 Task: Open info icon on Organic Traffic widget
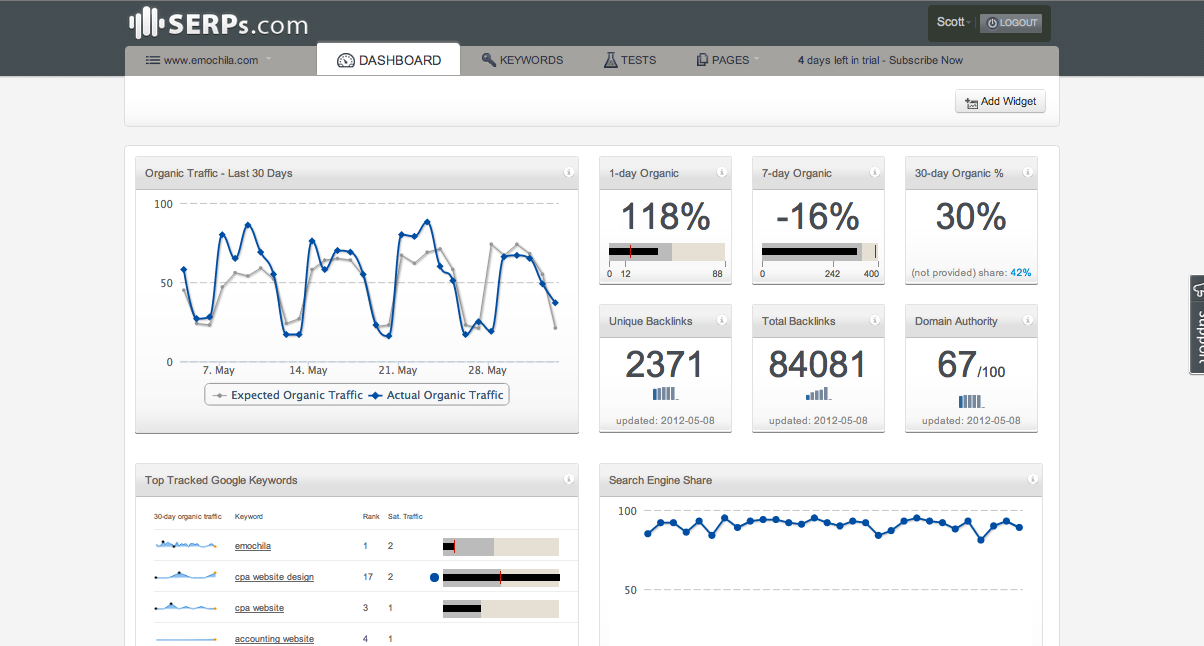pos(568,173)
